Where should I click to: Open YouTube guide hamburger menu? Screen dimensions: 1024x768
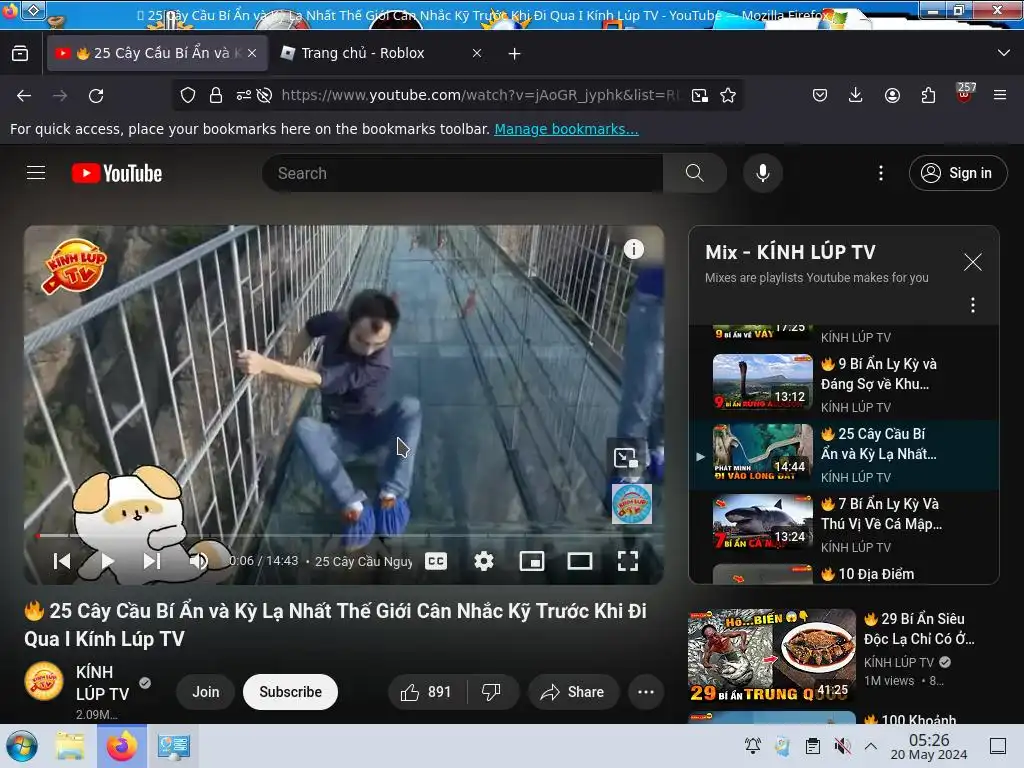point(36,172)
